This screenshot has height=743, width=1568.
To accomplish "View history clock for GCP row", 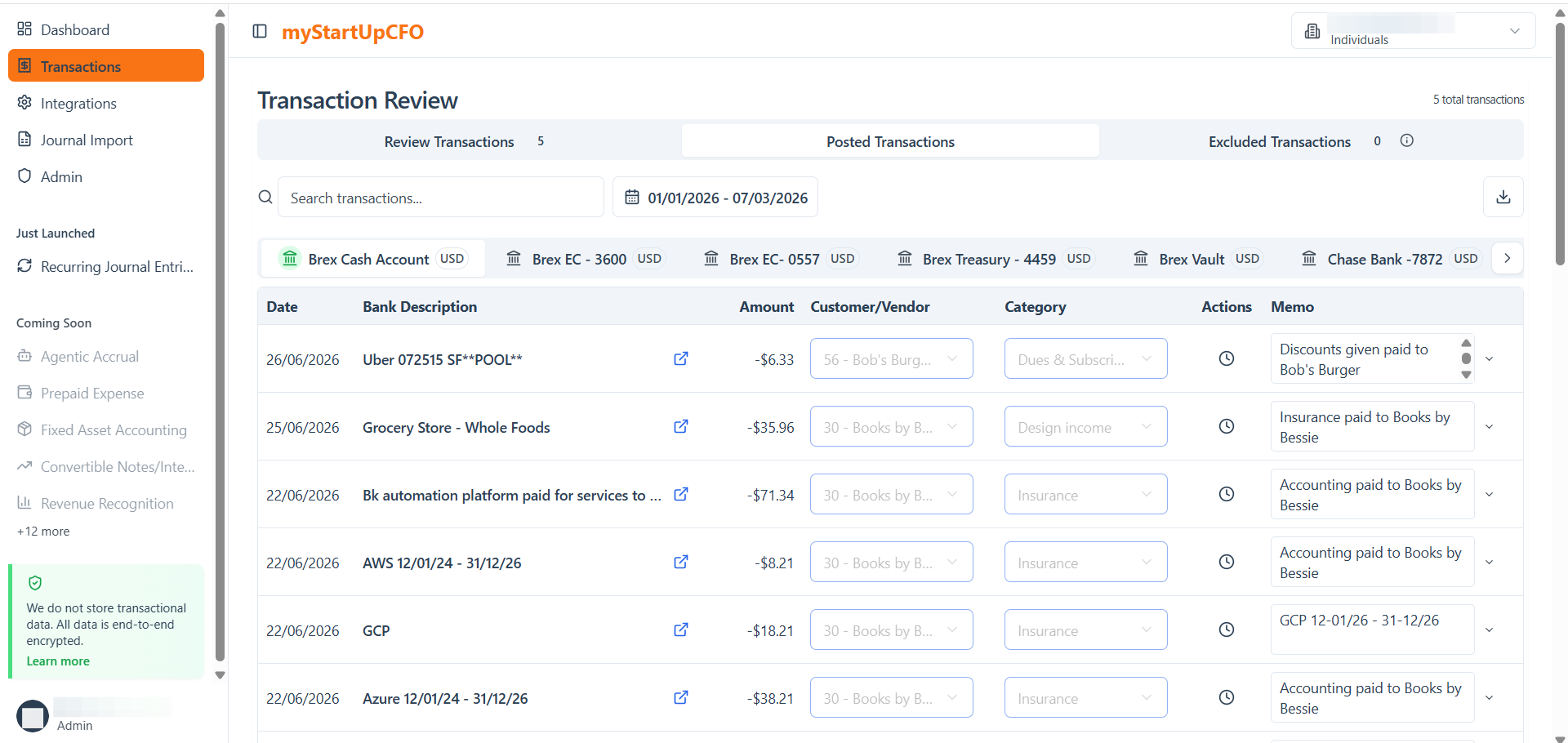I will tap(1226, 630).
